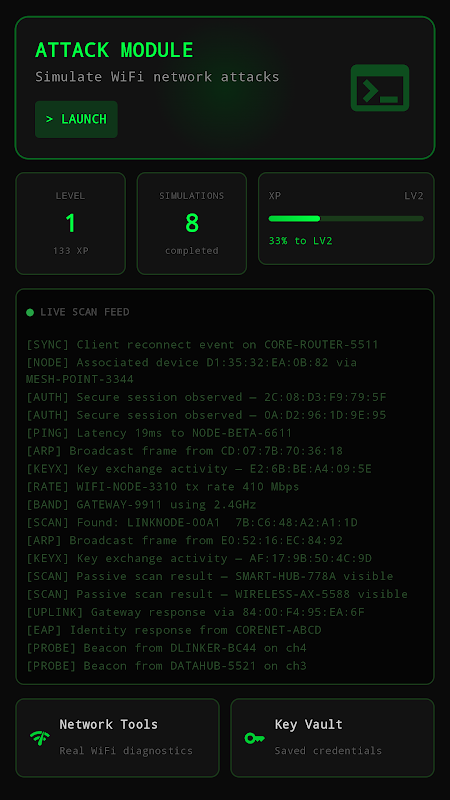Click the terminal prompt icon

380,88
